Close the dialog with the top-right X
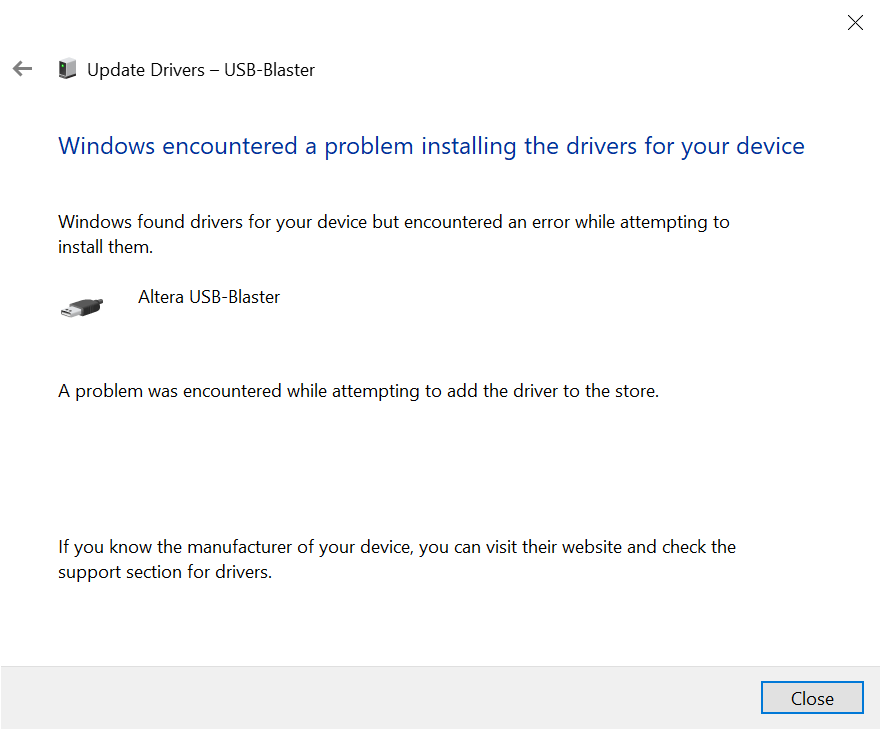 click(855, 23)
